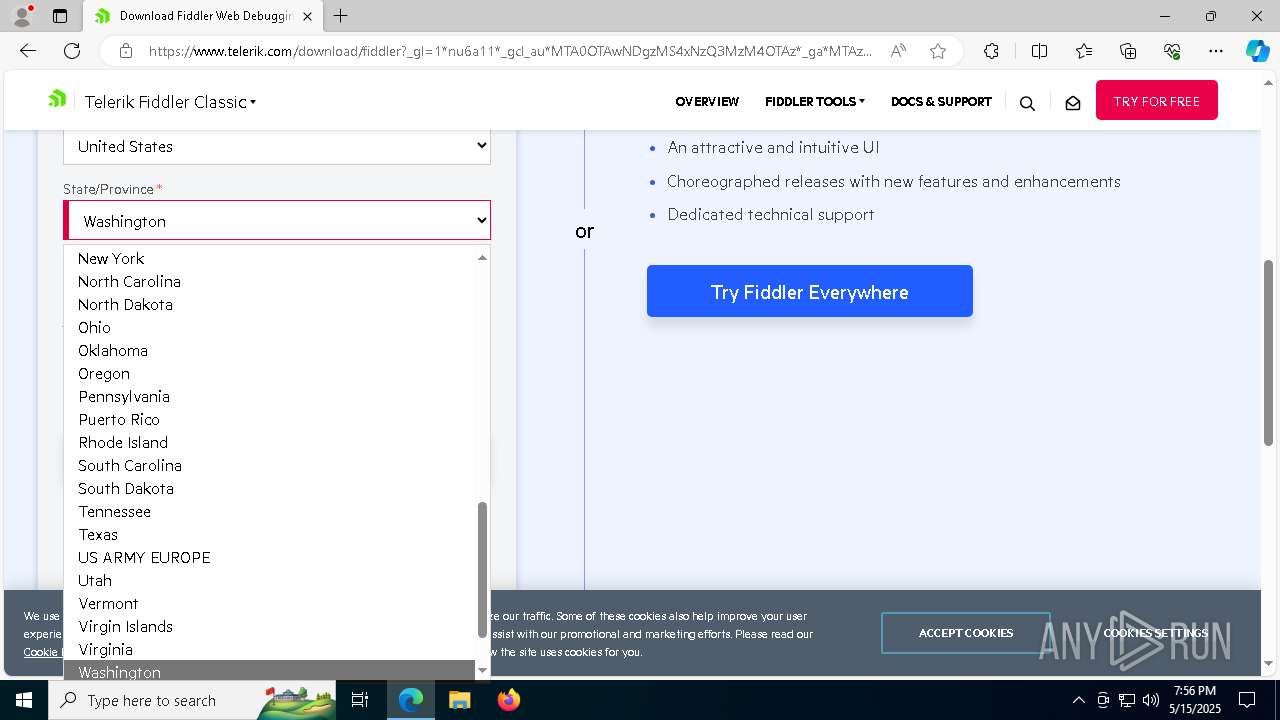Open the tab actions menu icon
The height and width of the screenshot is (720, 1280).
point(60,16)
